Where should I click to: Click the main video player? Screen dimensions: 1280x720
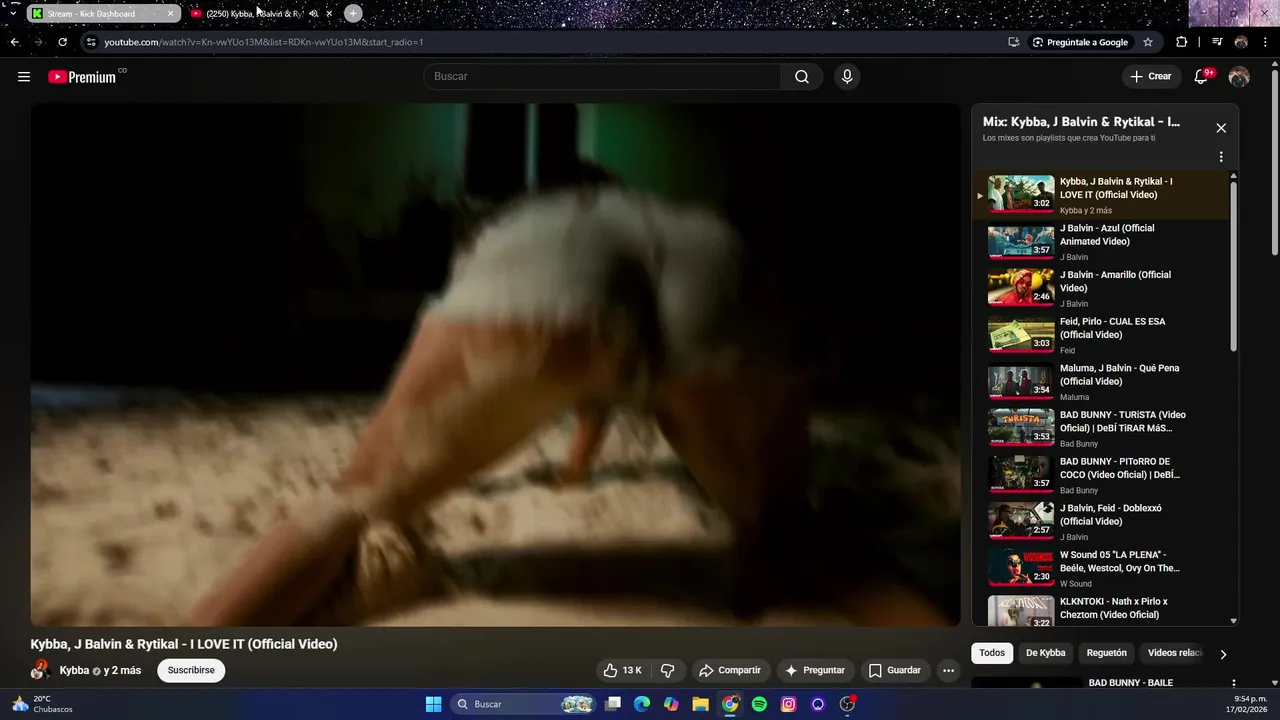click(x=495, y=365)
